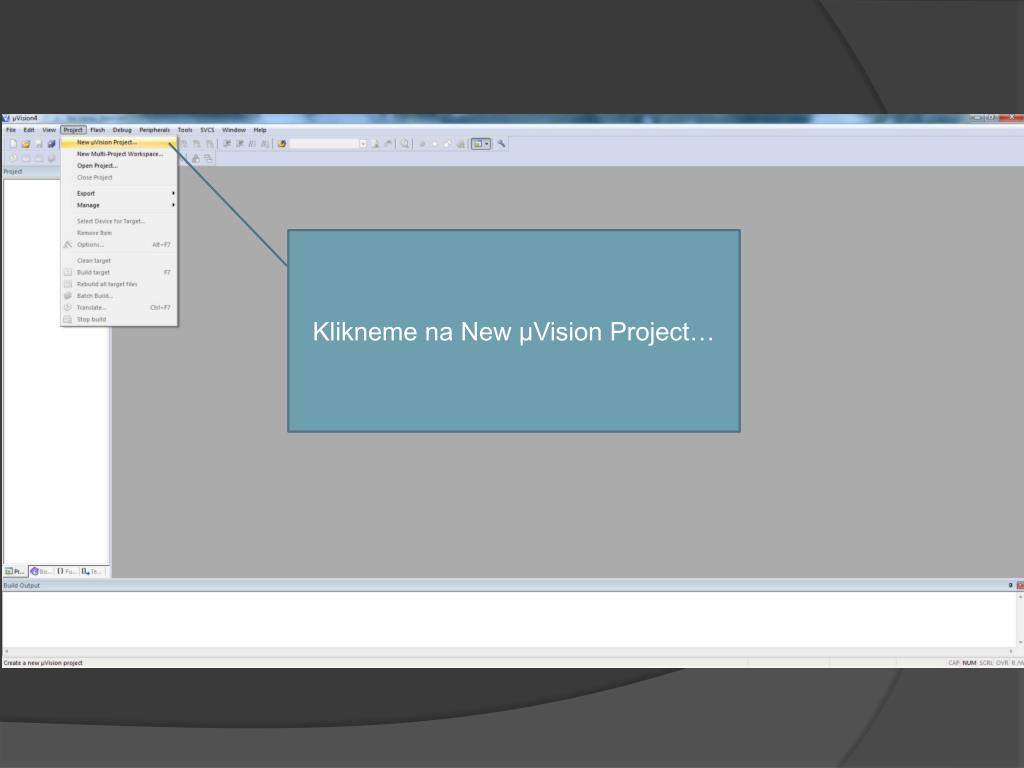The image size is (1024, 768).
Task: Click the Build Output panel title
Action: (x=22, y=586)
